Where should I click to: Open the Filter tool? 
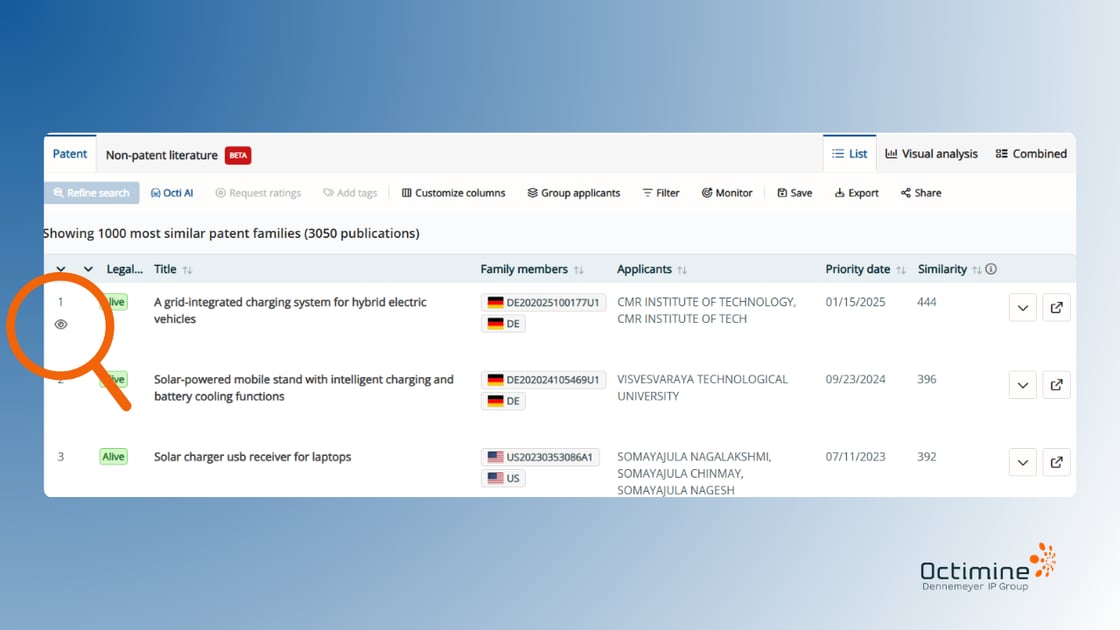(x=661, y=193)
